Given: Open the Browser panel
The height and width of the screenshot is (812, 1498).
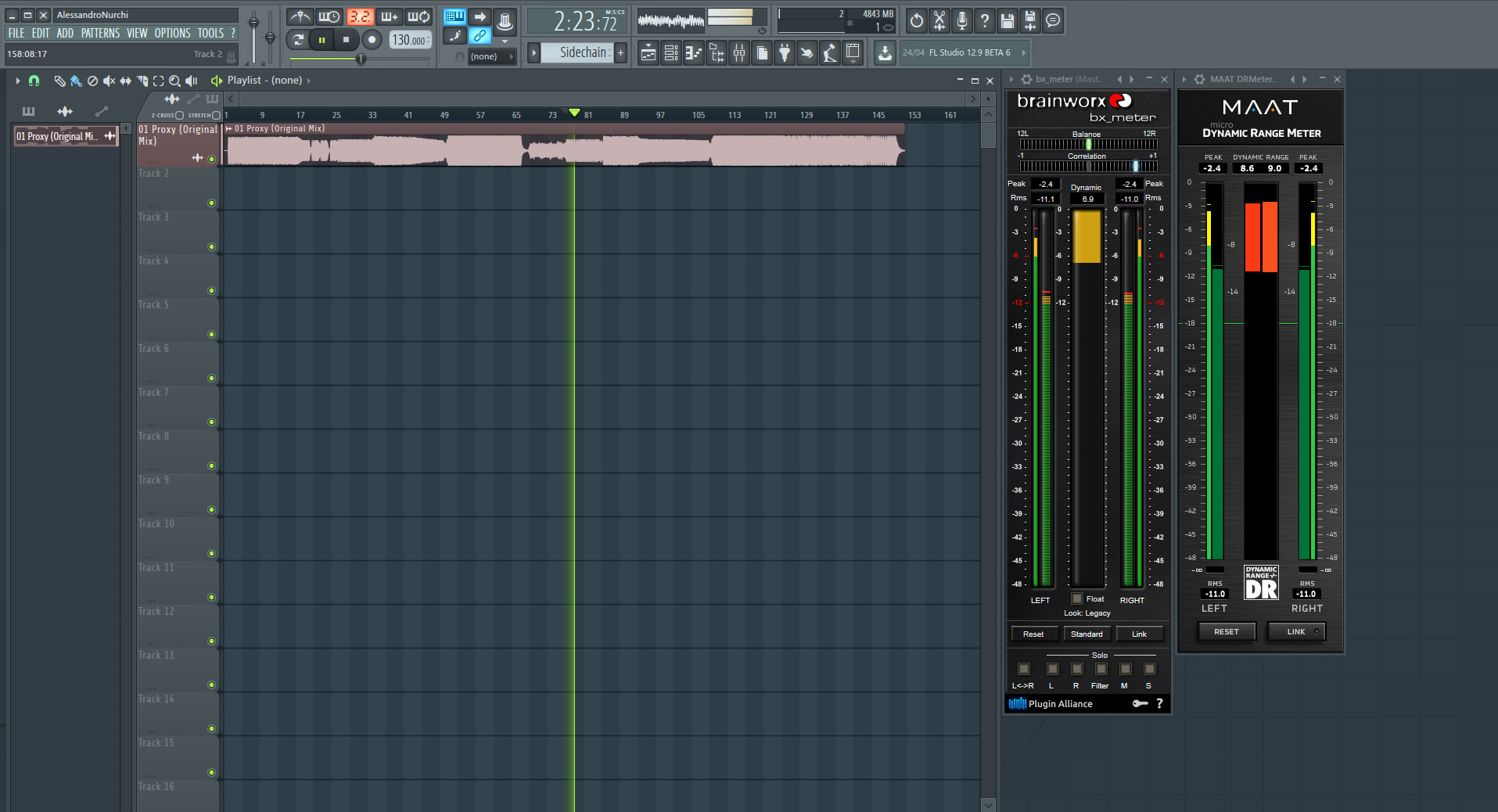Looking at the screenshot, I should click(x=717, y=53).
